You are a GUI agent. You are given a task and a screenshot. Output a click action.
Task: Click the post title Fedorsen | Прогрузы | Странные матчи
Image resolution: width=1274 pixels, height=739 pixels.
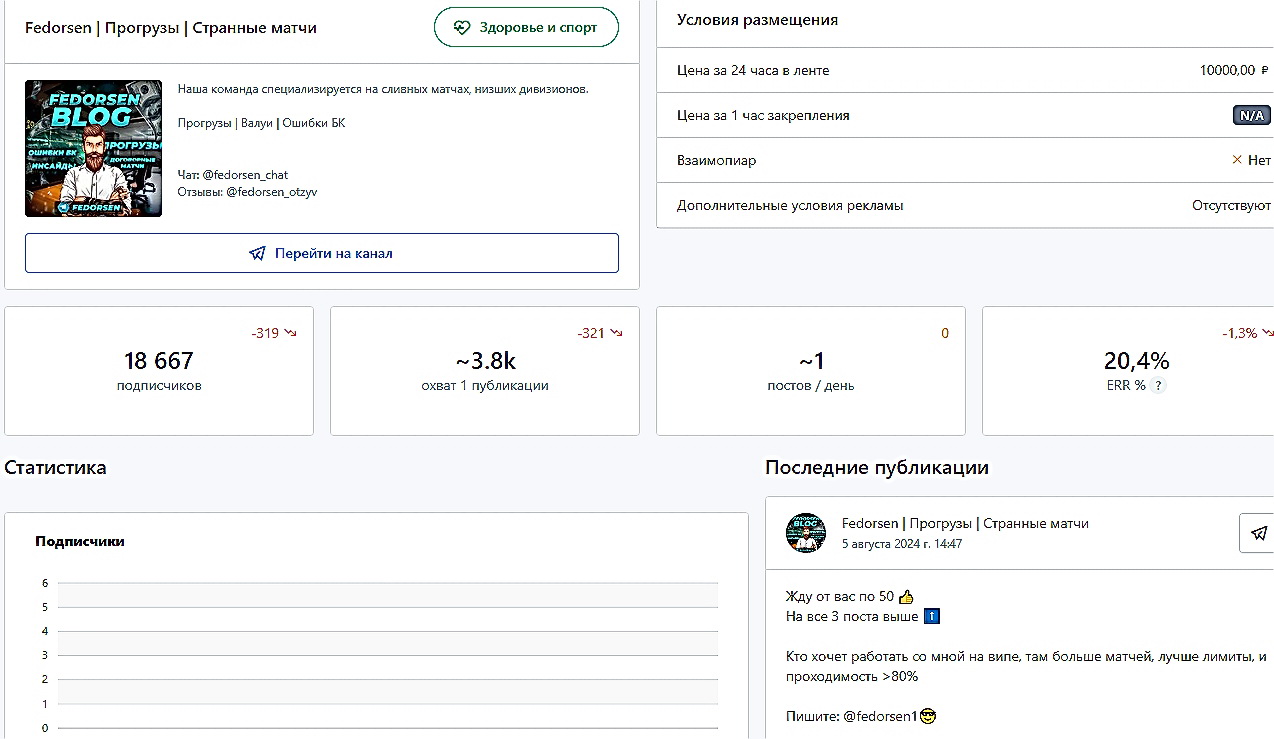tap(964, 523)
